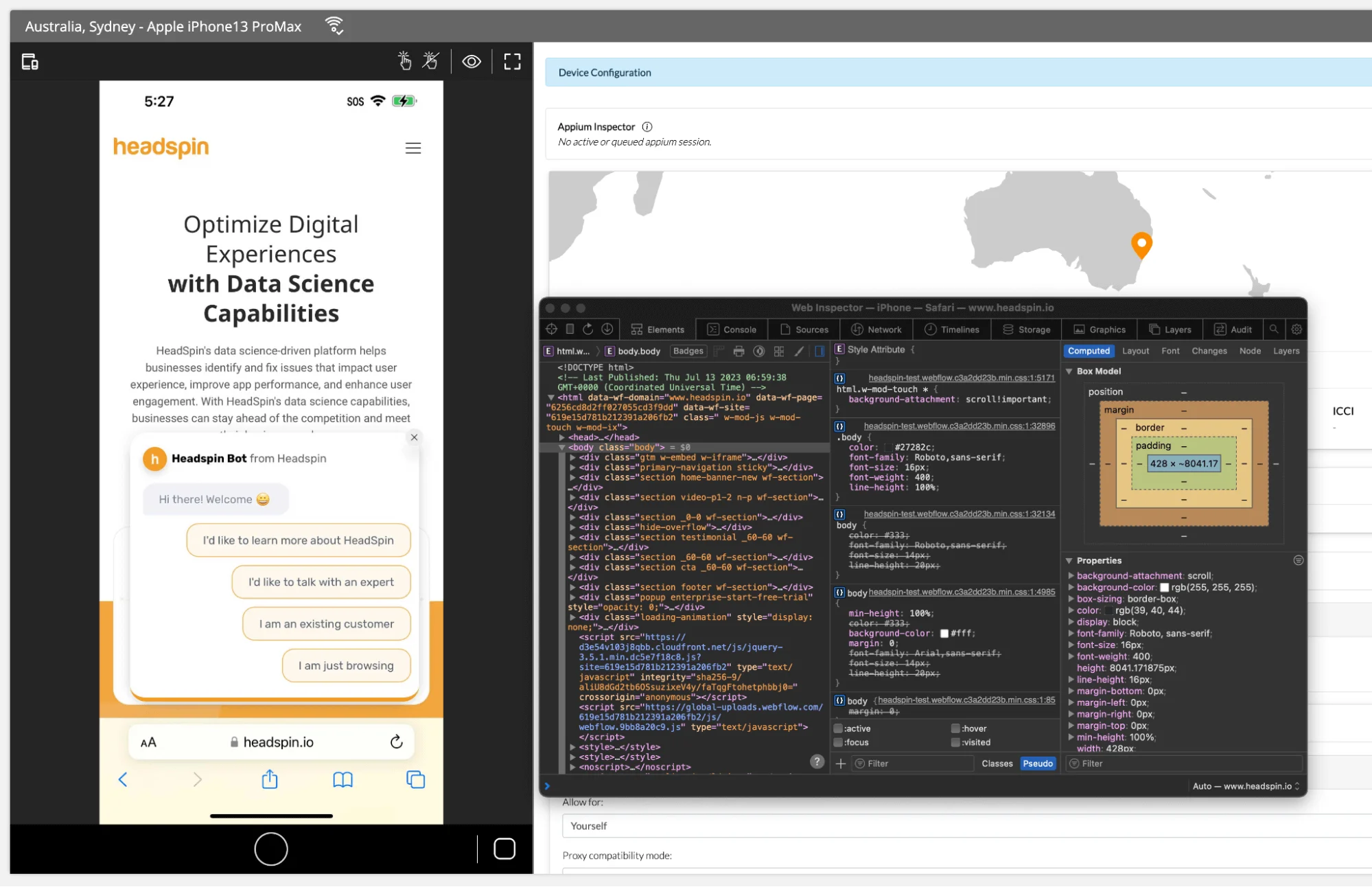Tap the Safari back arrow
1372x887 pixels.
tap(123, 780)
